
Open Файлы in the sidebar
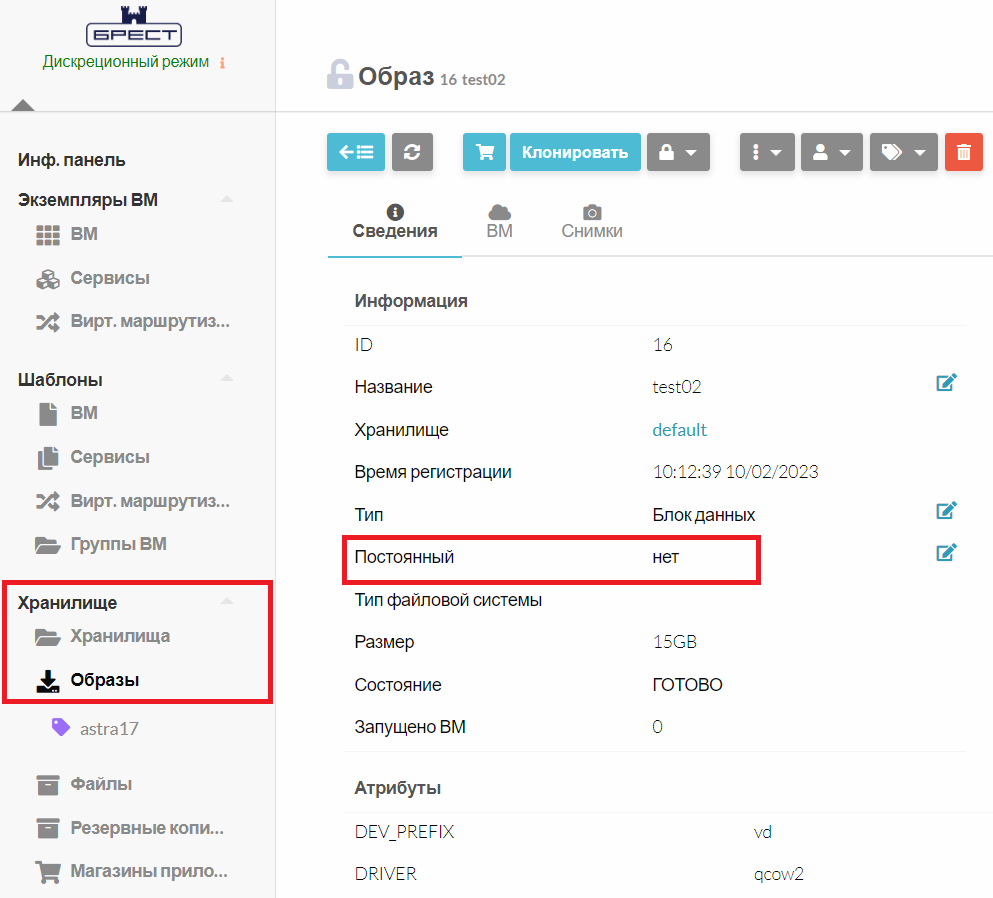tap(100, 784)
